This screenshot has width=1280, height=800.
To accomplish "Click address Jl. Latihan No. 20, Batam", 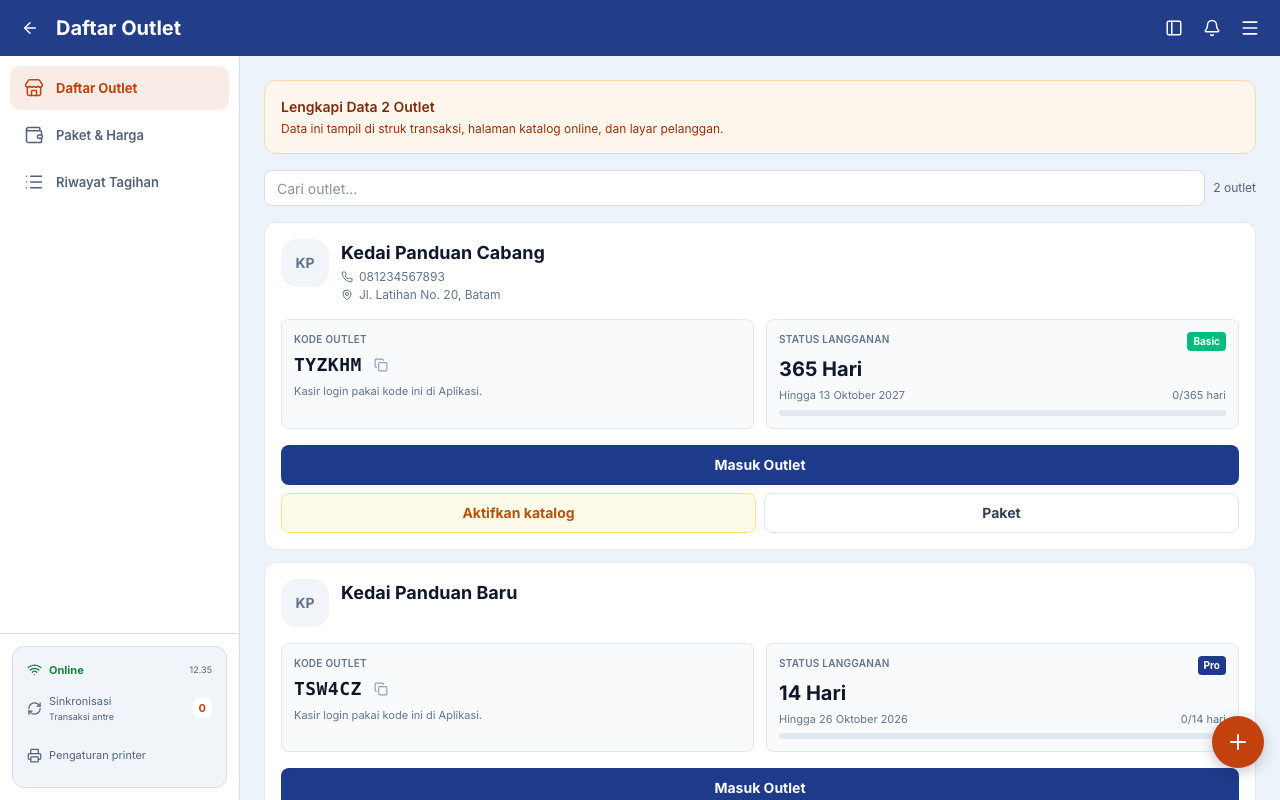I will point(430,295).
